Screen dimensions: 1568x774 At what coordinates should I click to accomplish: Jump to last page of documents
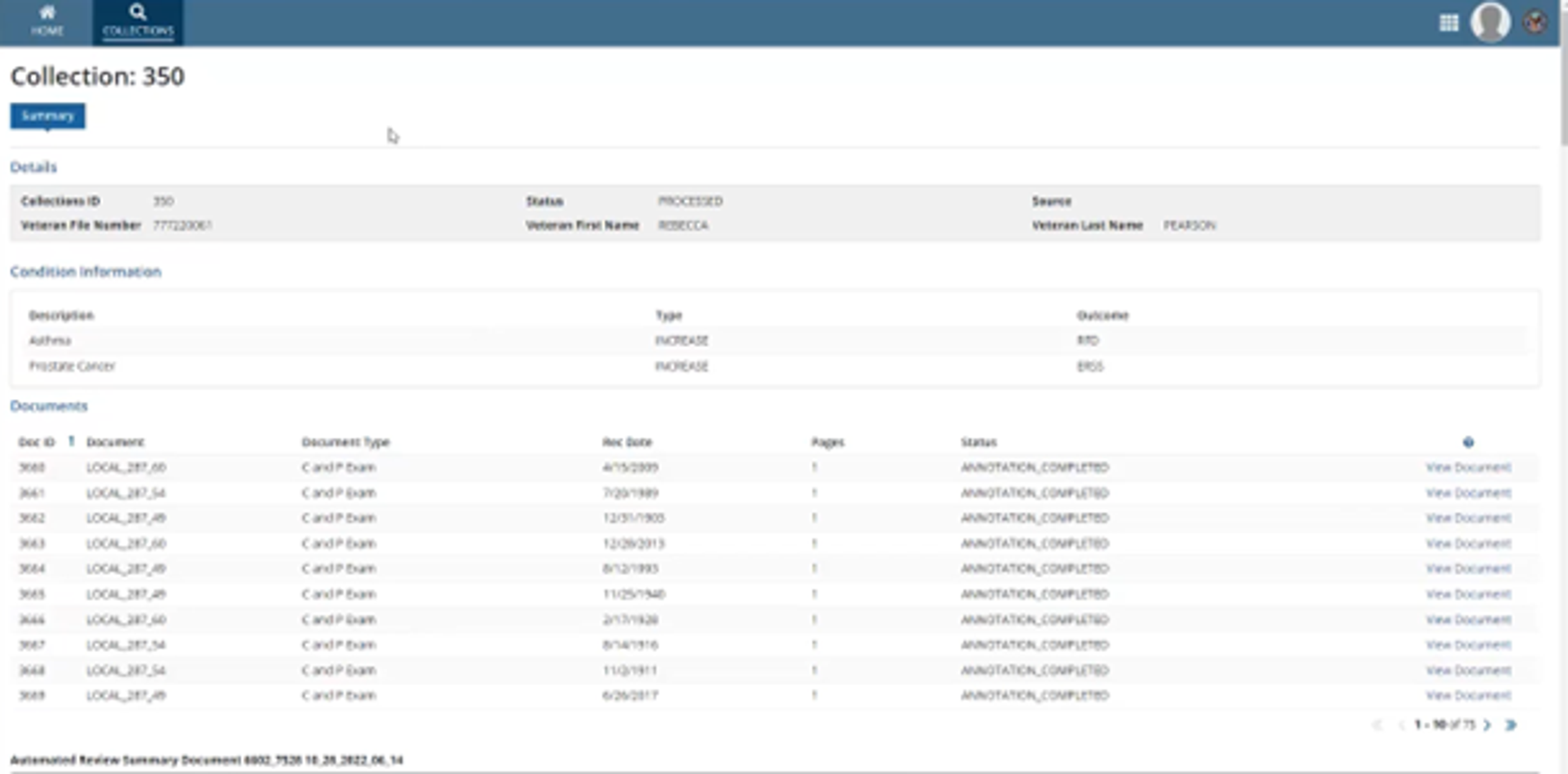(x=1511, y=725)
